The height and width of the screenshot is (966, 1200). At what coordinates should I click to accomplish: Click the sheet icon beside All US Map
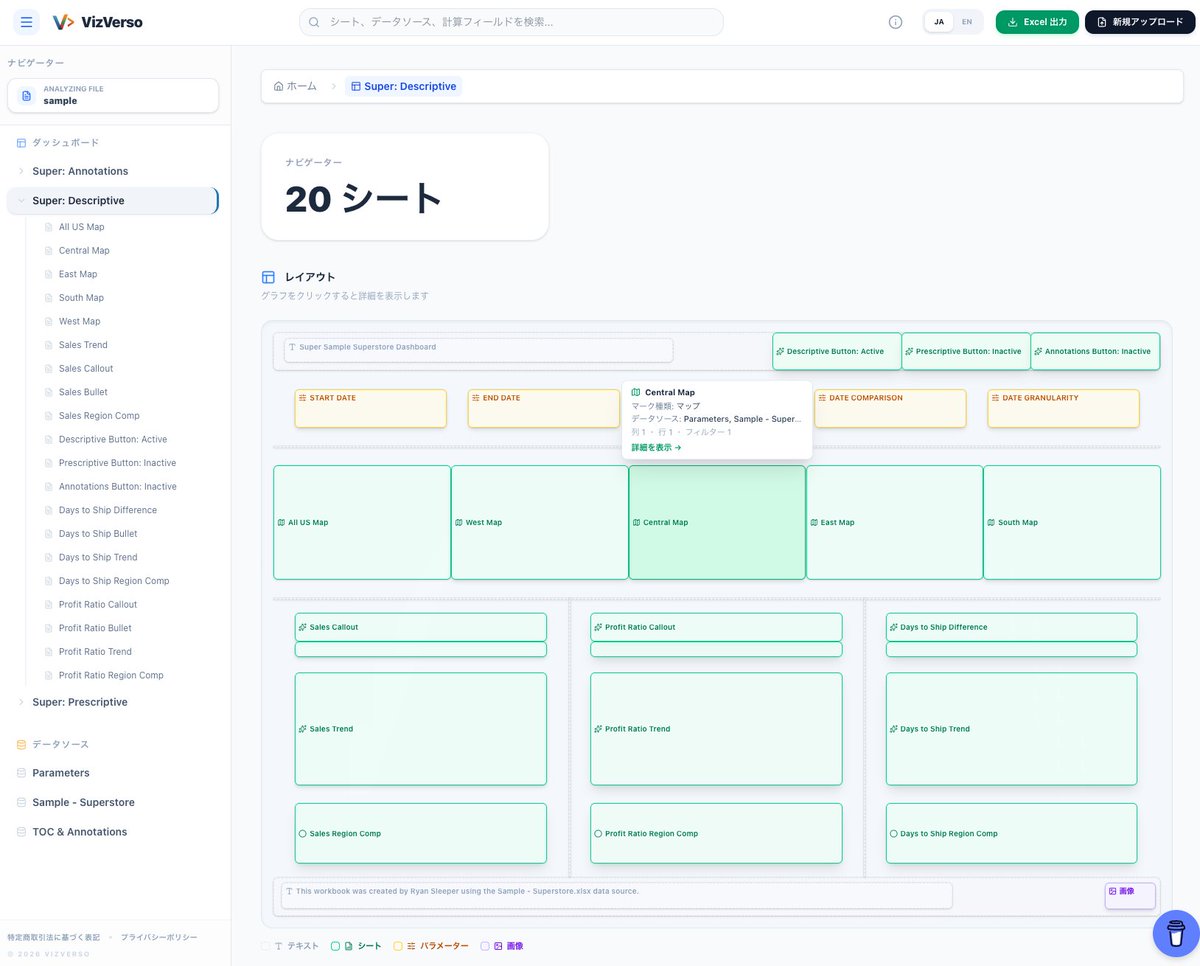pyautogui.click(x=49, y=227)
